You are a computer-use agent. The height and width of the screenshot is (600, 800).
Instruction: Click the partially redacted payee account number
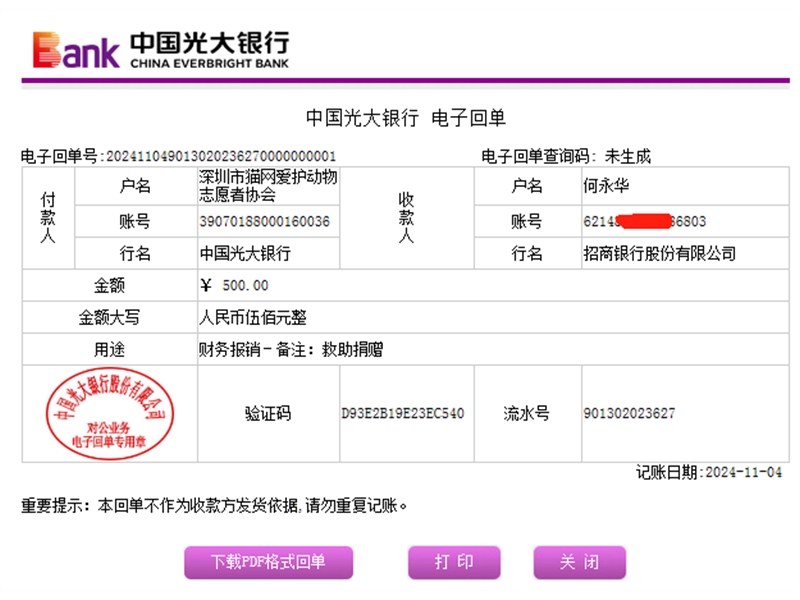click(x=644, y=221)
